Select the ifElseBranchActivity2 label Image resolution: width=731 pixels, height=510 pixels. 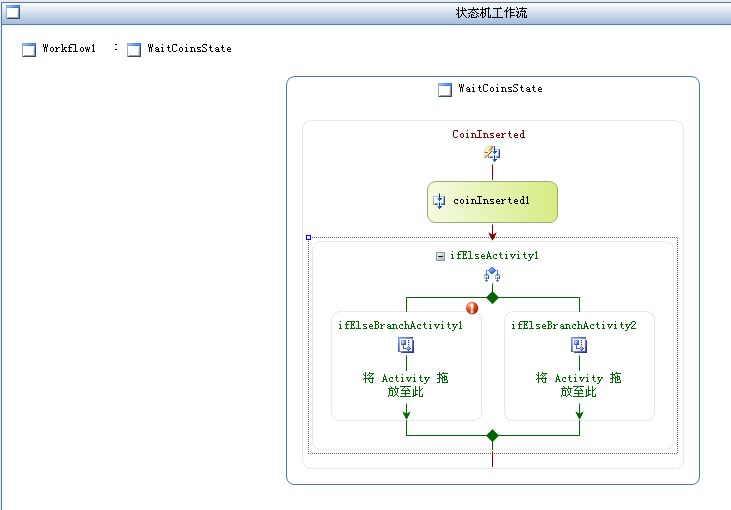click(x=573, y=325)
